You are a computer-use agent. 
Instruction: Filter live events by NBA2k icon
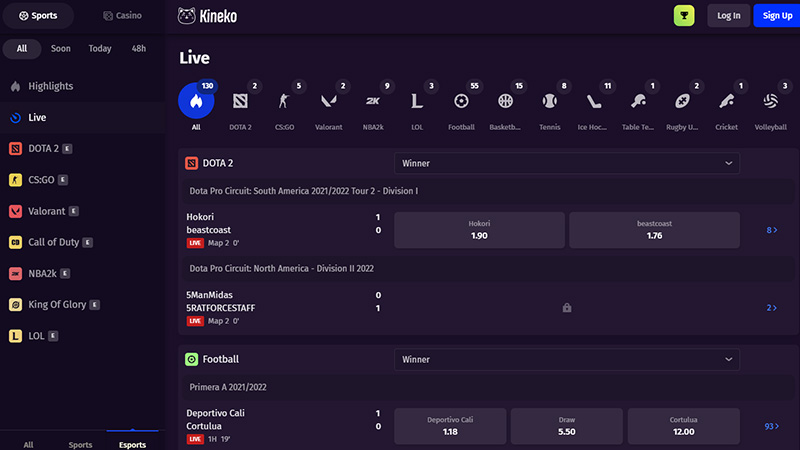(373, 101)
